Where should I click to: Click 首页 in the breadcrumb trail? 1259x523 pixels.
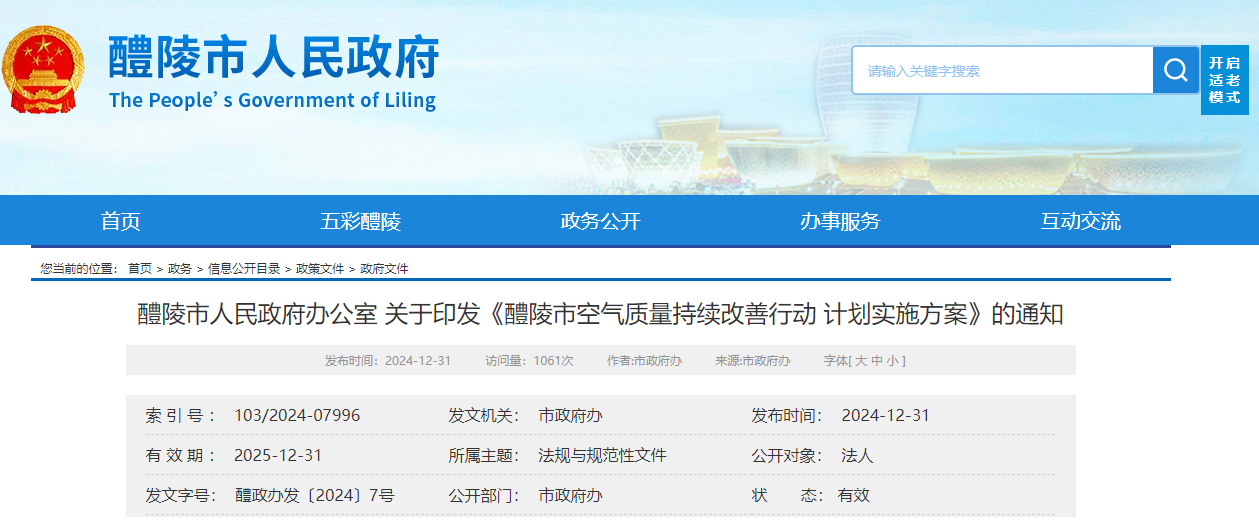point(140,269)
